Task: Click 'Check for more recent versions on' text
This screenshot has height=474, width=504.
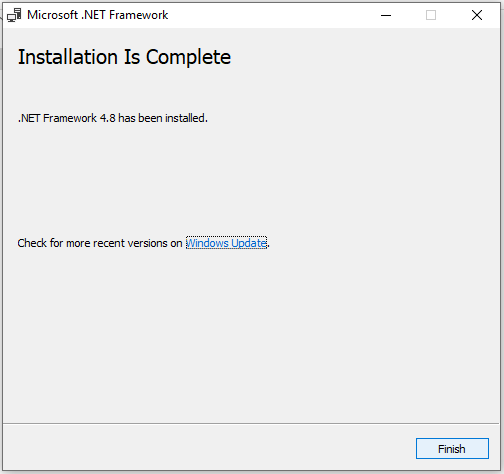Action: [100, 243]
